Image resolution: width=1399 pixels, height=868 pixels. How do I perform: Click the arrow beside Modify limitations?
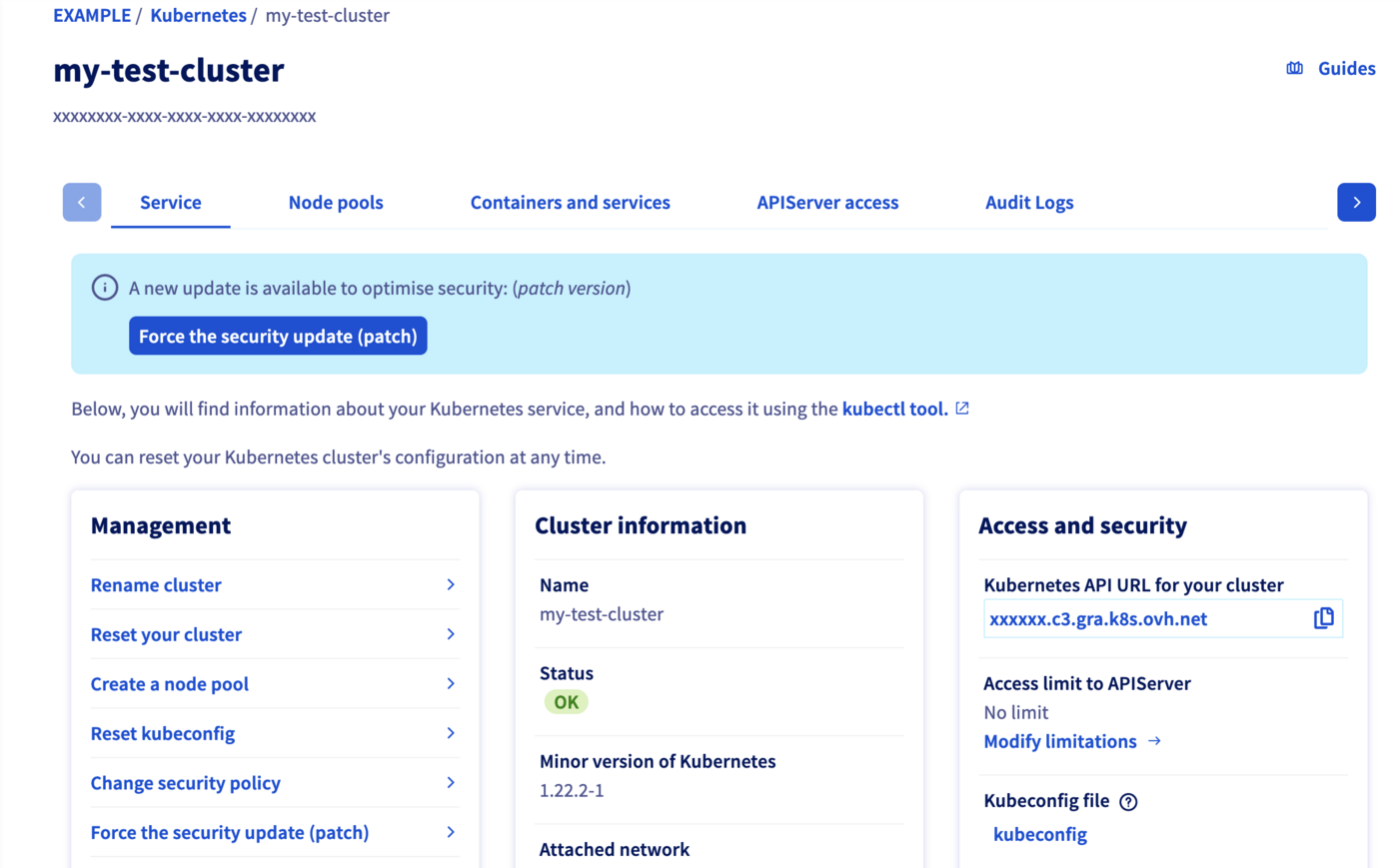pyautogui.click(x=1155, y=741)
